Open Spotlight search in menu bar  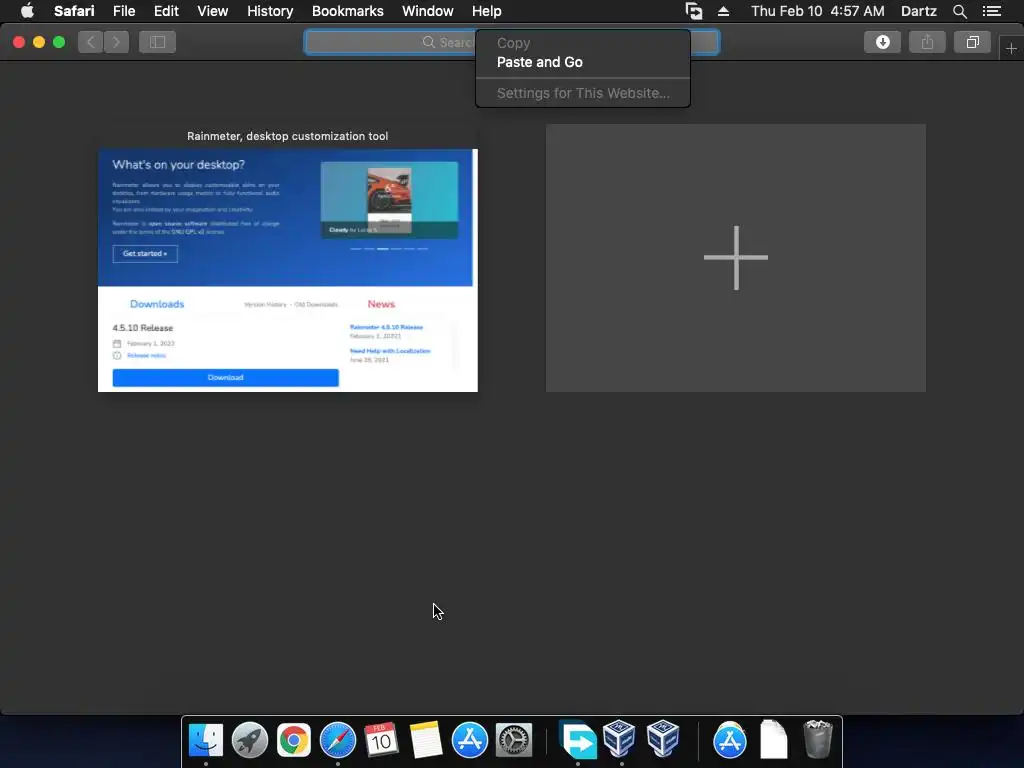pyautogui.click(x=959, y=11)
